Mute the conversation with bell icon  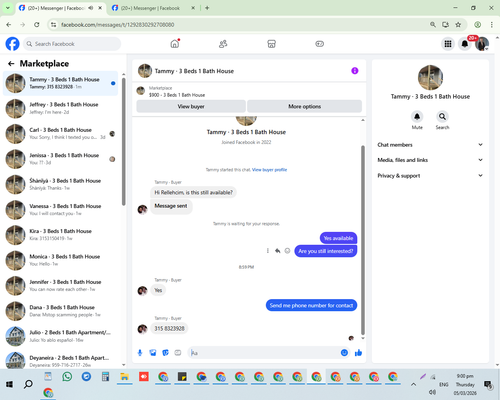417,117
